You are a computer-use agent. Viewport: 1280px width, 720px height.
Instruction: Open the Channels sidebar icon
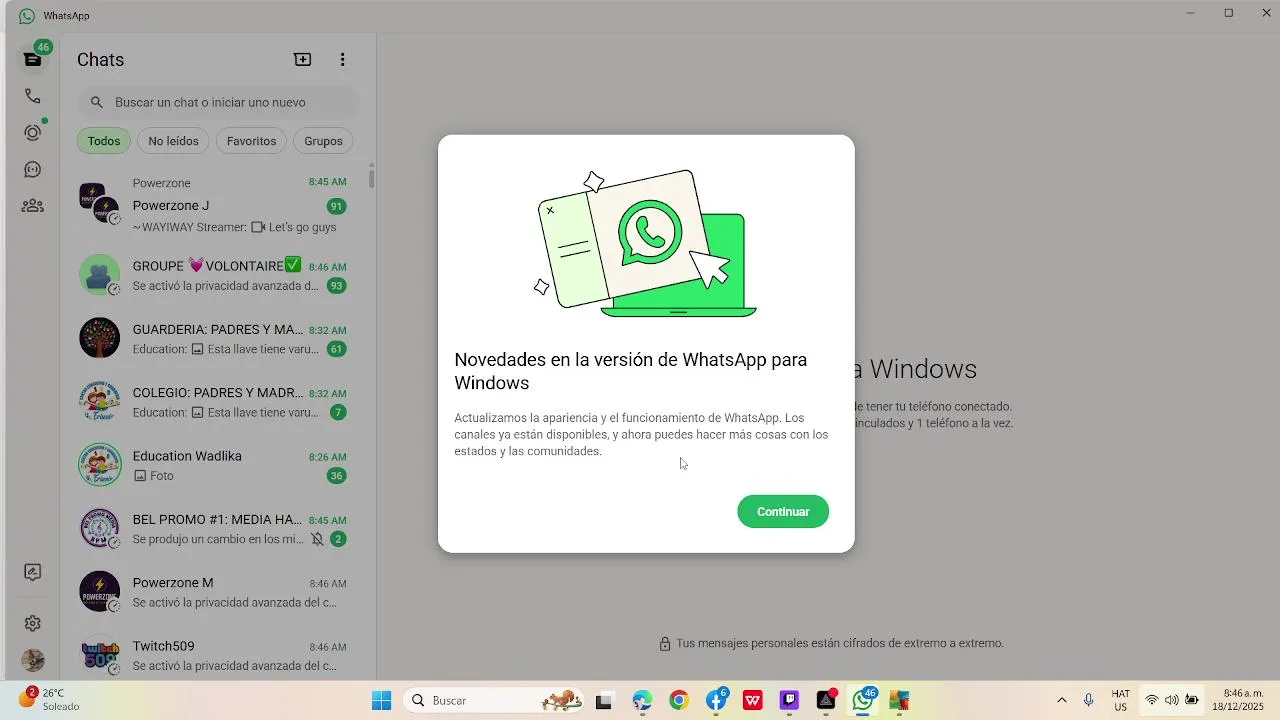pos(33,170)
